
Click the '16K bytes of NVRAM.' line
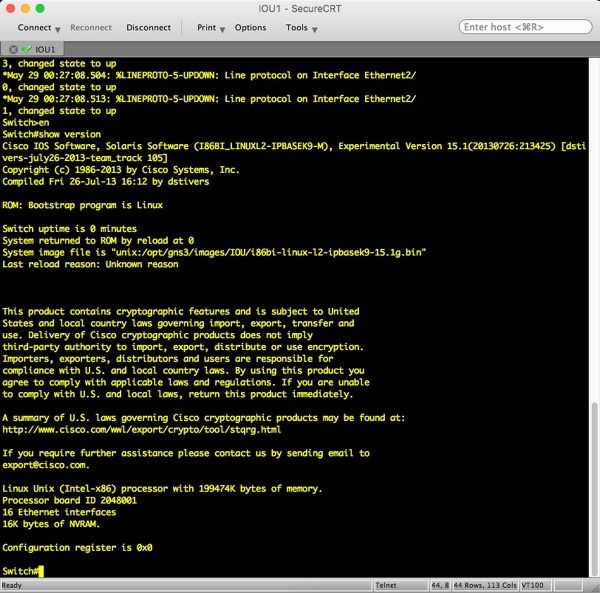pos(51,524)
